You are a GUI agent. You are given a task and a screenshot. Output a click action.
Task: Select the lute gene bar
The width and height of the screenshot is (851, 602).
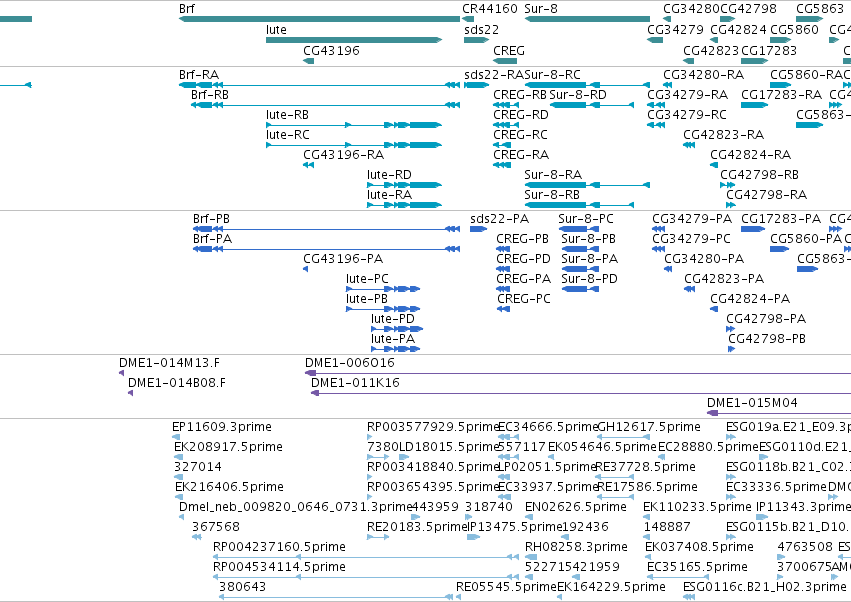click(x=354, y=40)
